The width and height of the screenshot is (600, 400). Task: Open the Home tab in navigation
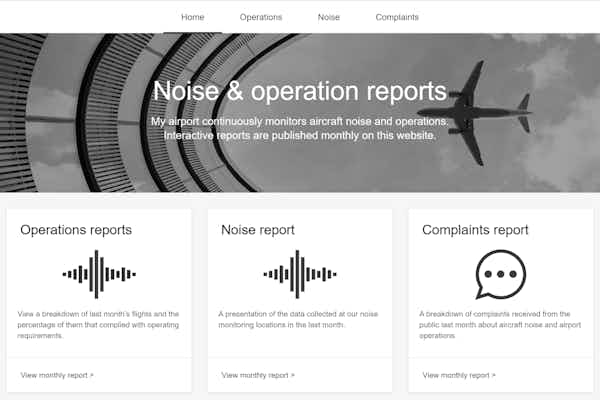pyautogui.click(x=193, y=17)
